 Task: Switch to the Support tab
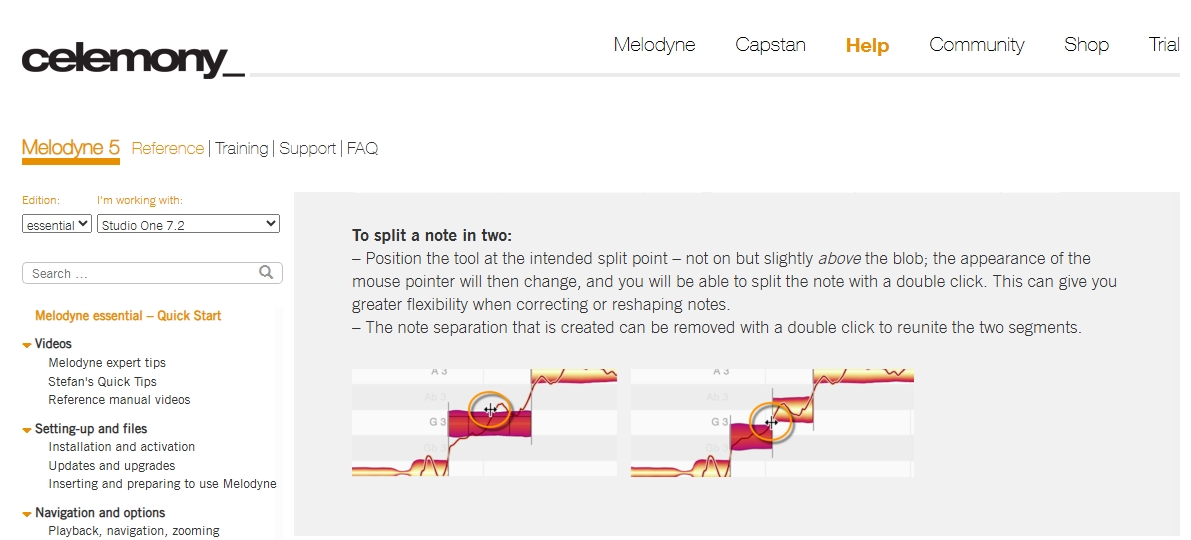tap(307, 148)
